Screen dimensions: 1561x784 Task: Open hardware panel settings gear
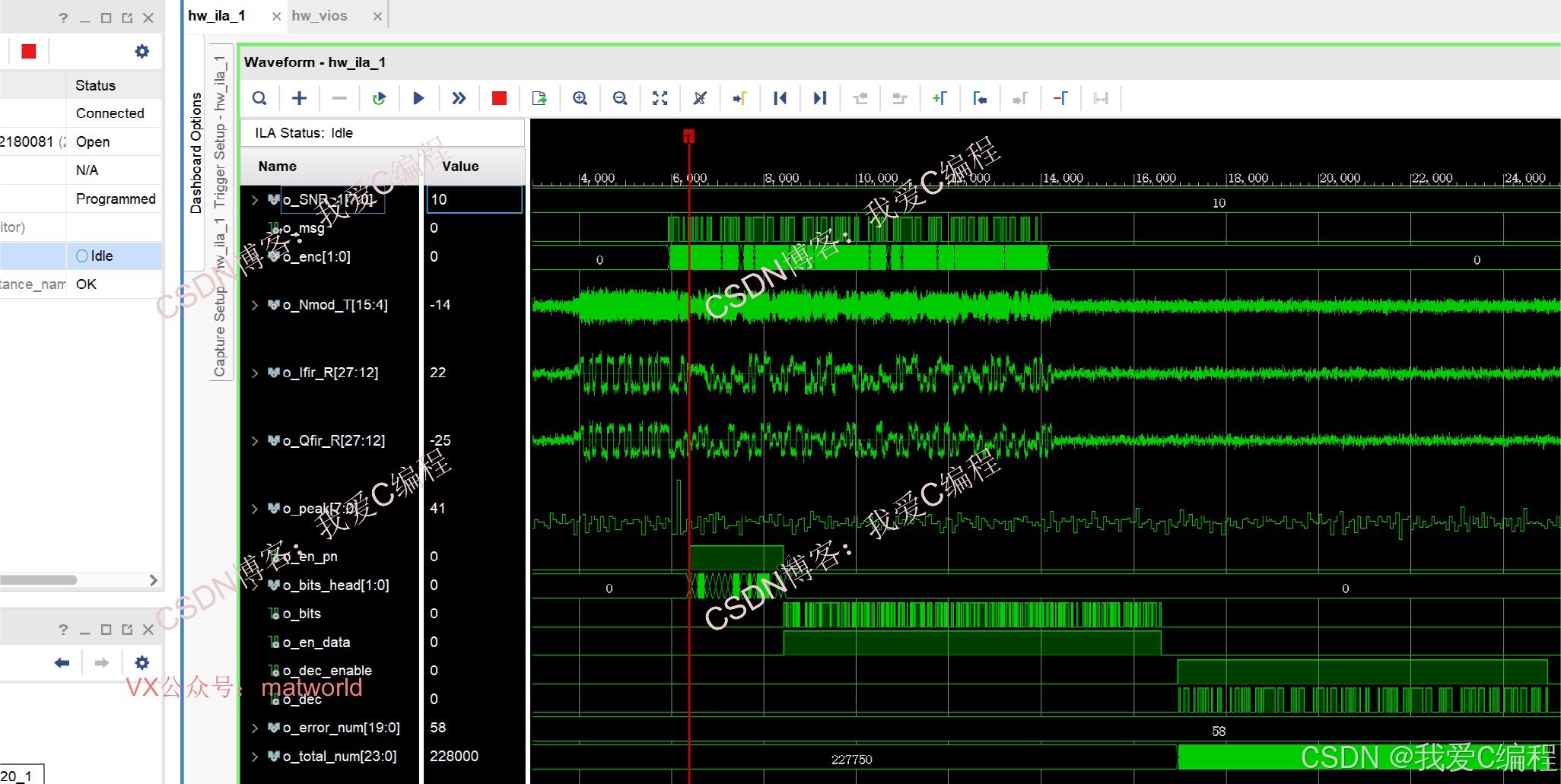pos(142,51)
